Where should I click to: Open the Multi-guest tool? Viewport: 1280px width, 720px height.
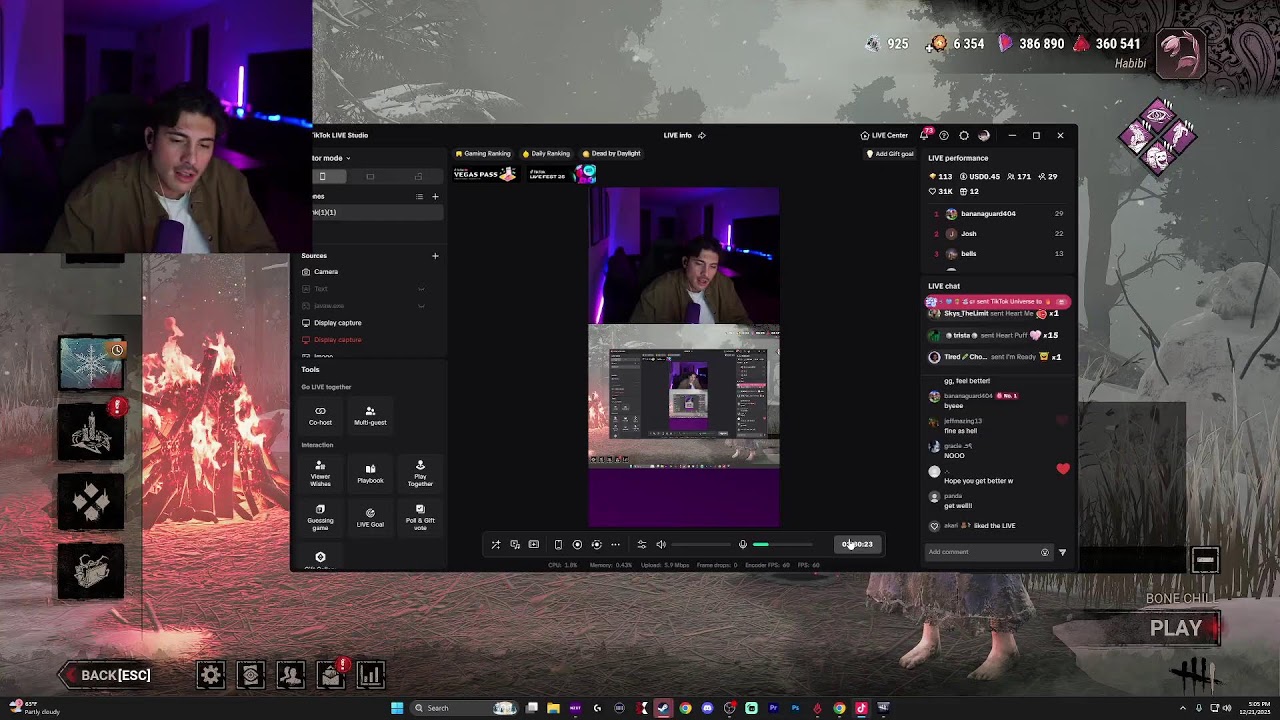[370, 416]
